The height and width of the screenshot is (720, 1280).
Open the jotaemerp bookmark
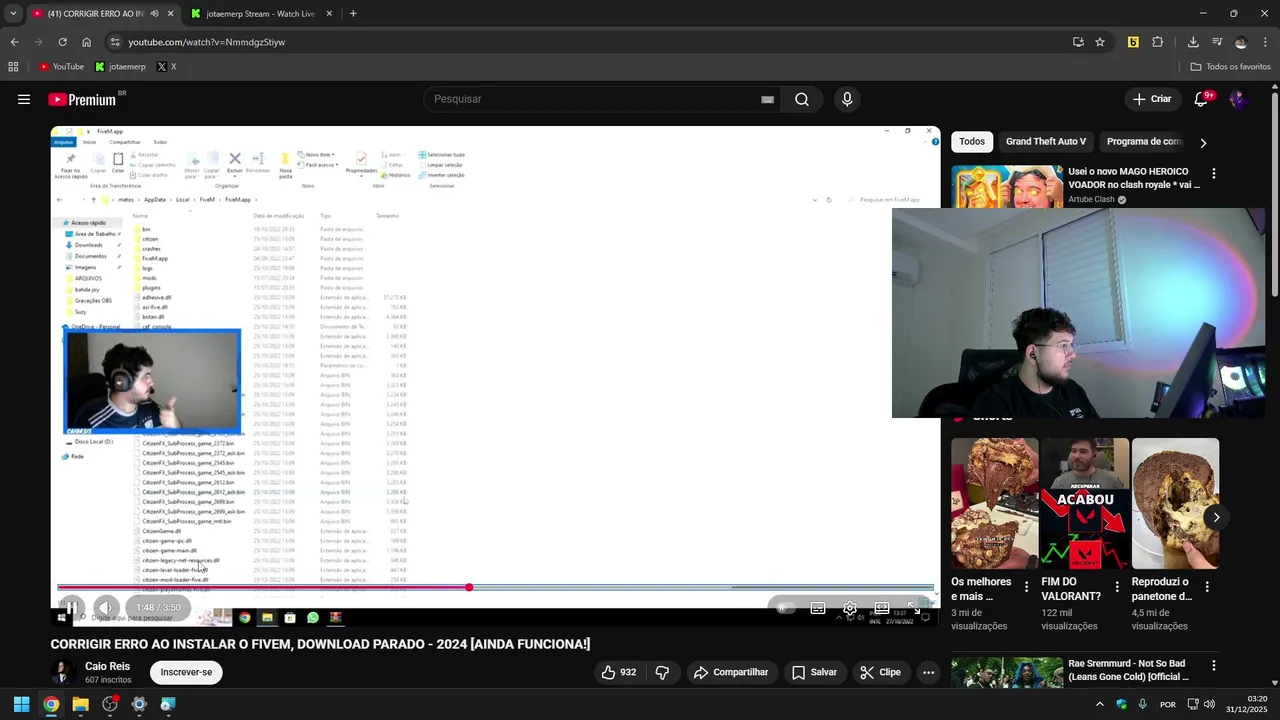pos(120,67)
